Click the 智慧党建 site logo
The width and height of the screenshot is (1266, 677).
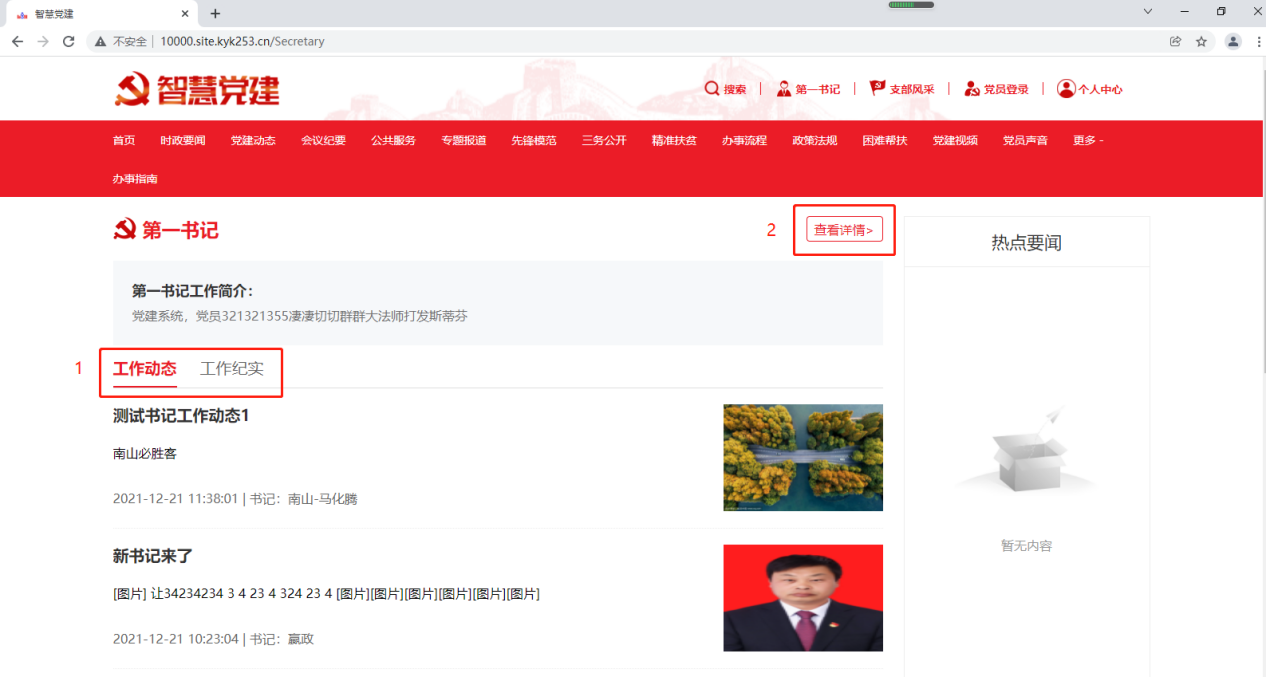tap(197, 90)
